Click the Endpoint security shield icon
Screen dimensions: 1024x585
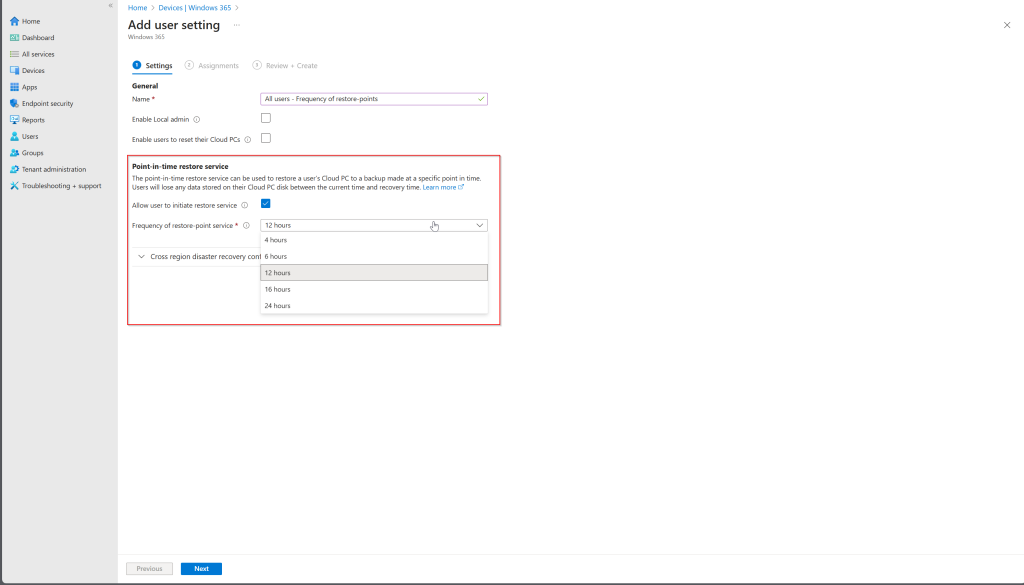[14, 103]
